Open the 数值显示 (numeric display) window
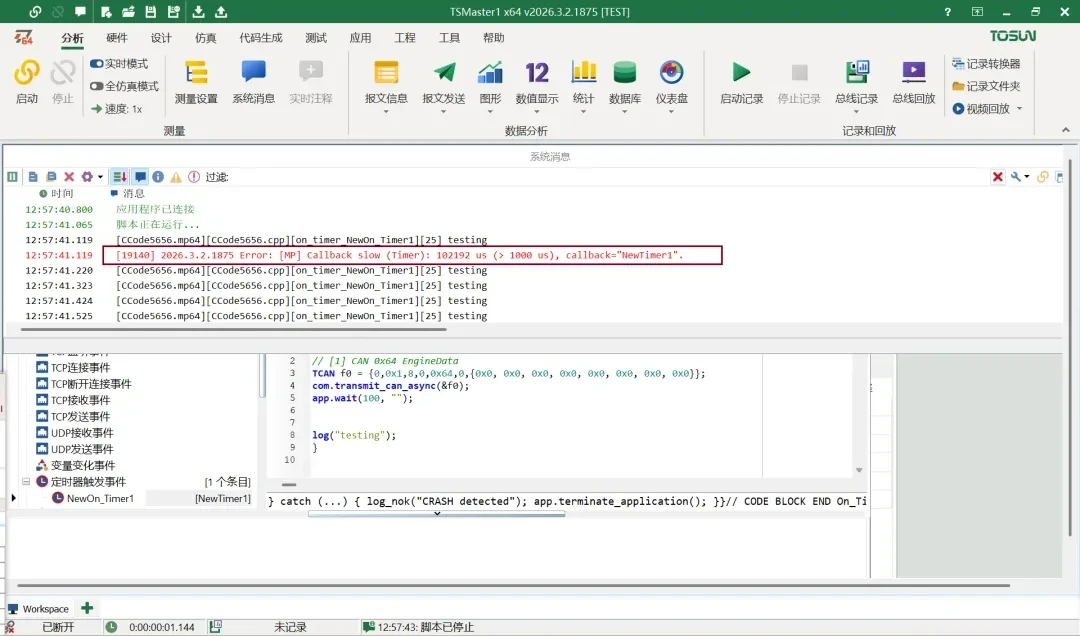 point(536,85)
